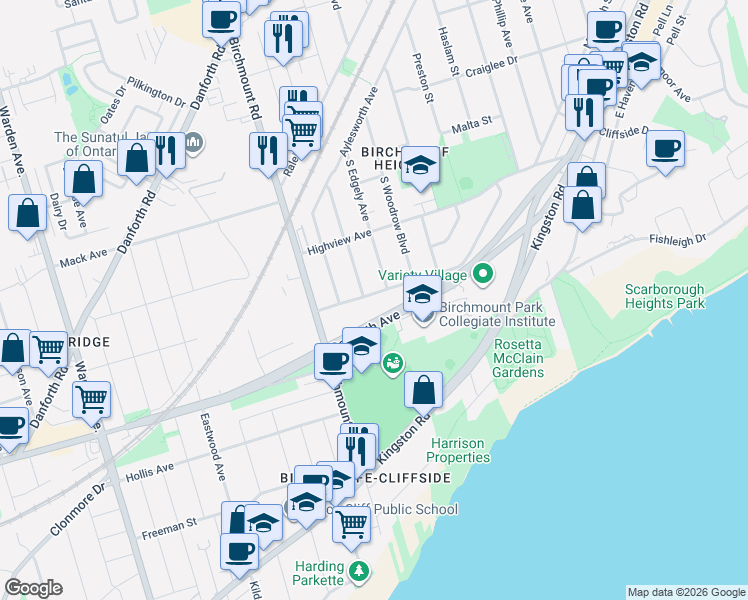The width and height of the screenshot is (748, 600).
Task: Click the Map data ©2026 Google attribution
Action: tap(686, 592)
